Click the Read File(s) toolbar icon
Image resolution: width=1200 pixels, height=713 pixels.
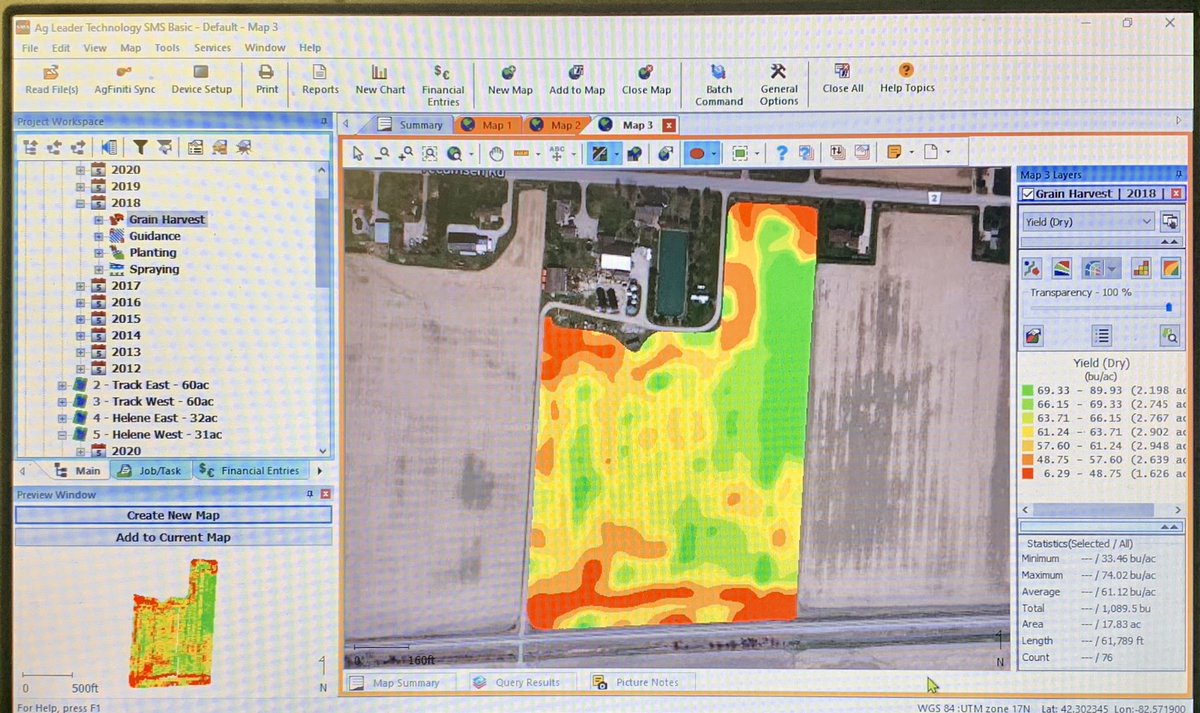[x=51, y=80]
